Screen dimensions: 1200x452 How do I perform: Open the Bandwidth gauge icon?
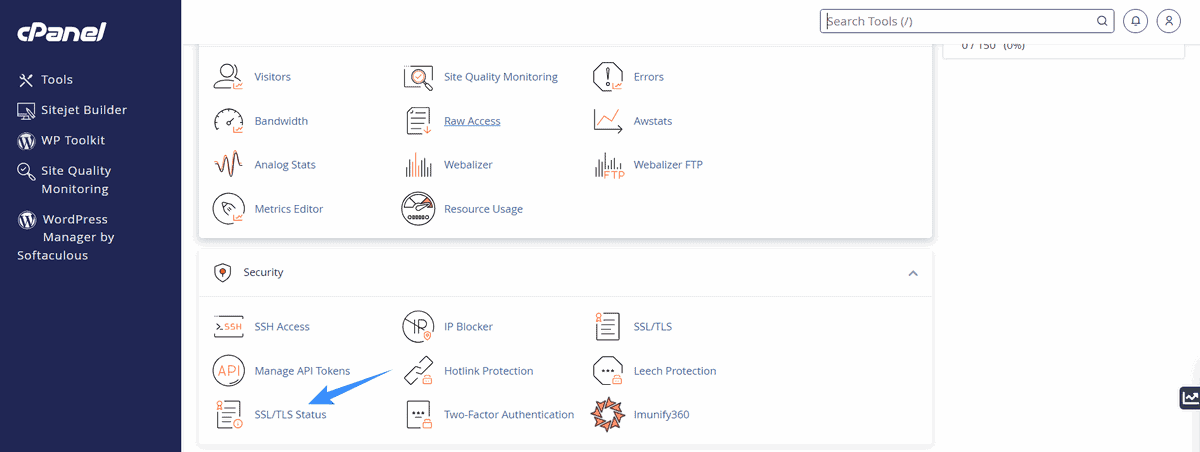coord(229,121)
